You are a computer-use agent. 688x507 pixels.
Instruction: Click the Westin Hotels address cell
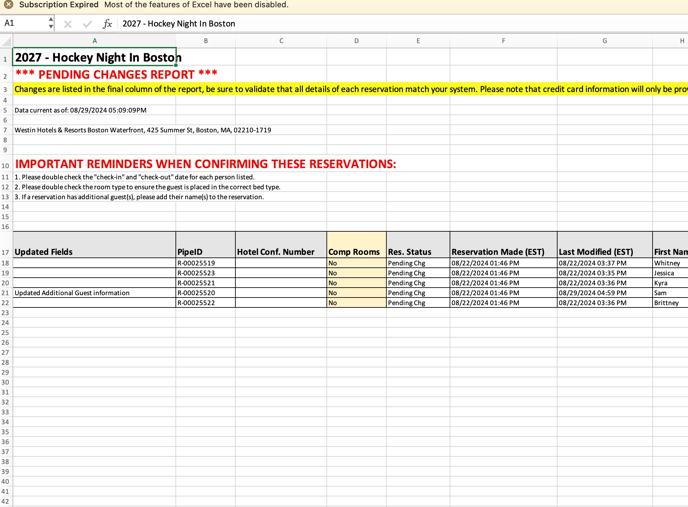tap(94, 130)
